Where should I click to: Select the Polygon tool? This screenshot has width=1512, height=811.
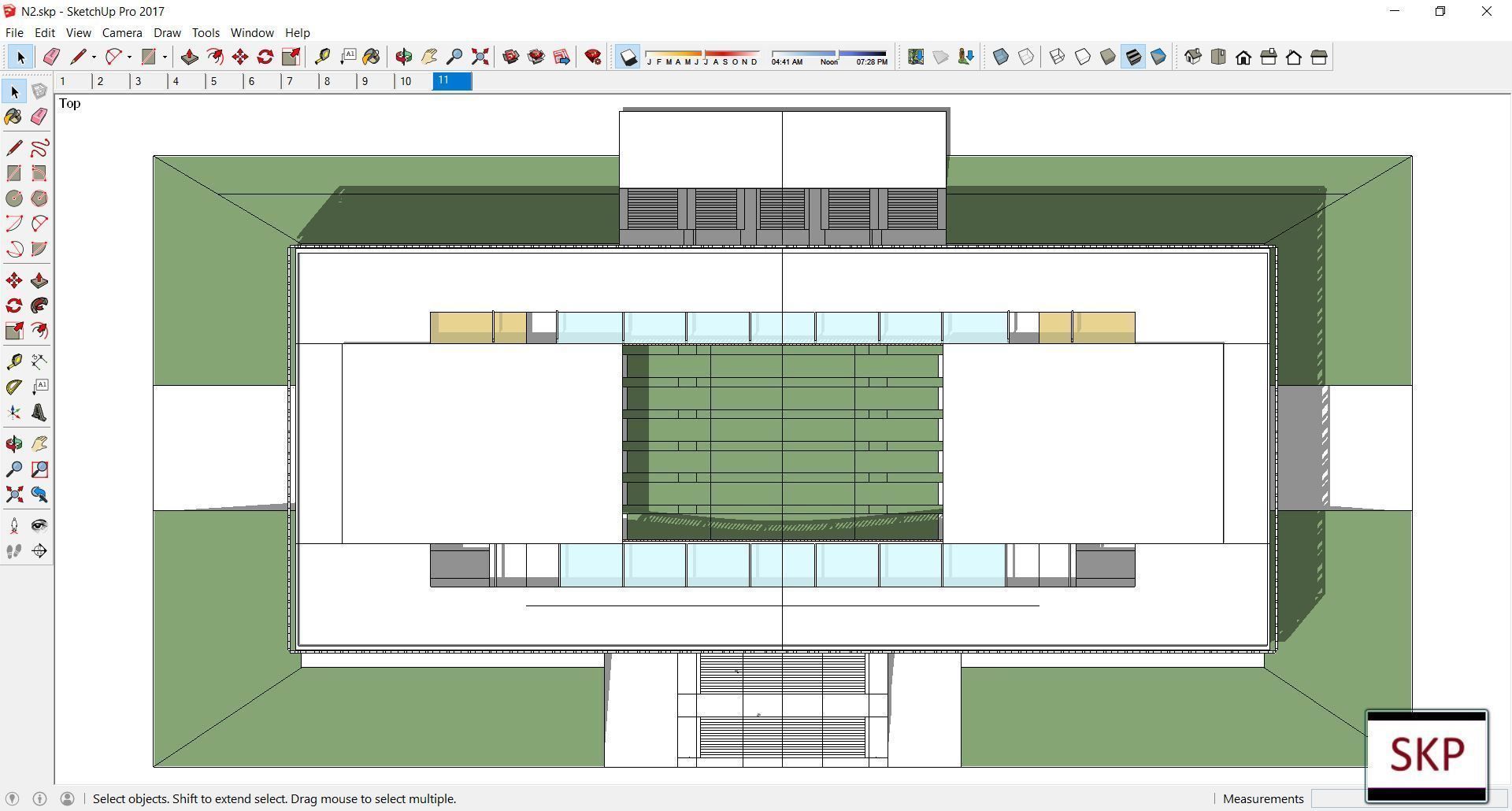click(39, 198)
